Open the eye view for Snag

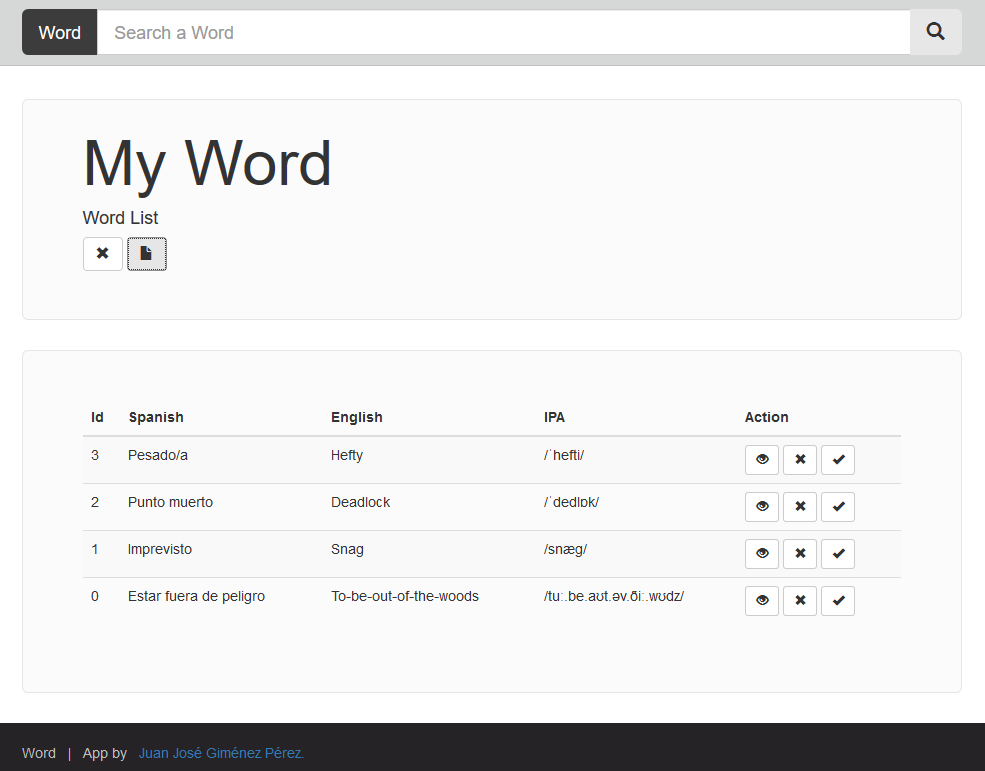coord(761,554)
